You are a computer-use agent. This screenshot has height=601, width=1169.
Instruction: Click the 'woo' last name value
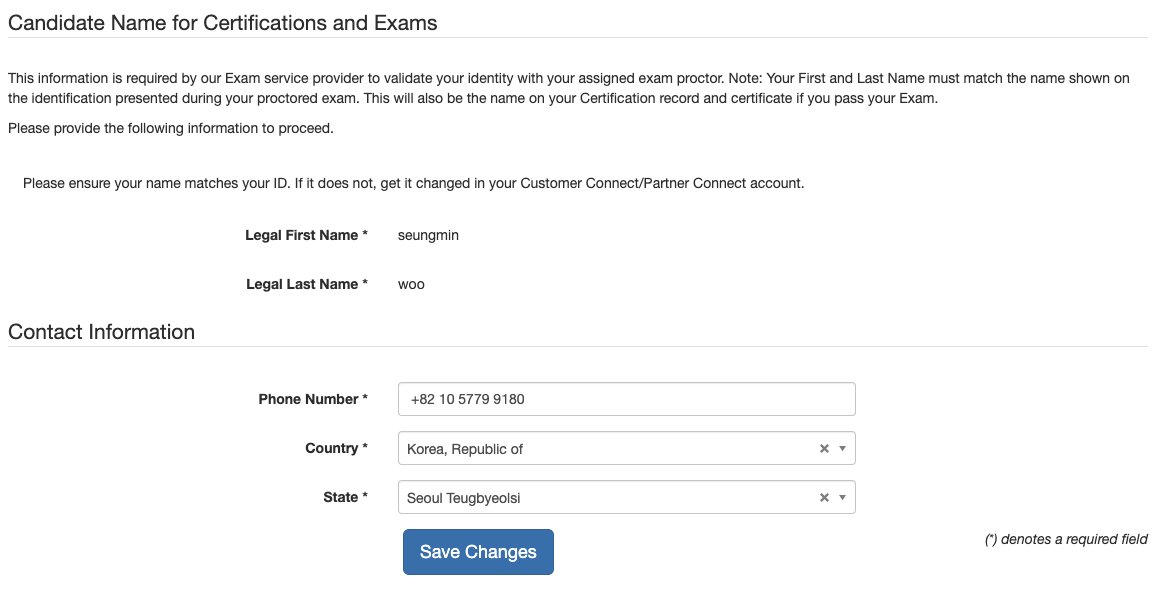point(411,285)
